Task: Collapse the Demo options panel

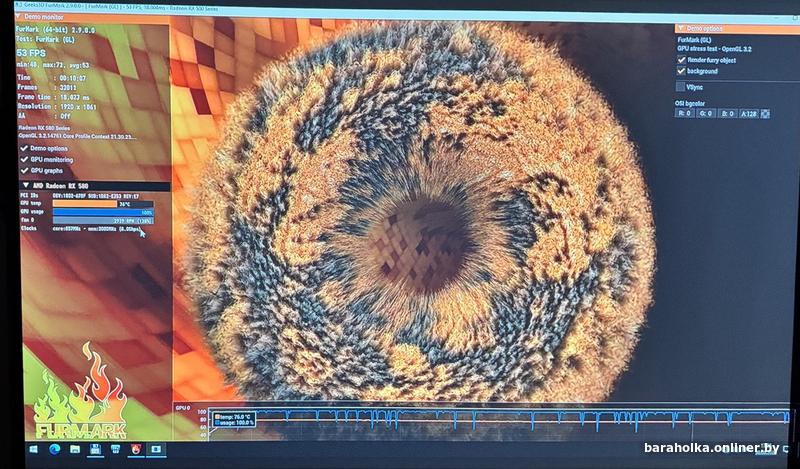Action: (x=681, y=29)
